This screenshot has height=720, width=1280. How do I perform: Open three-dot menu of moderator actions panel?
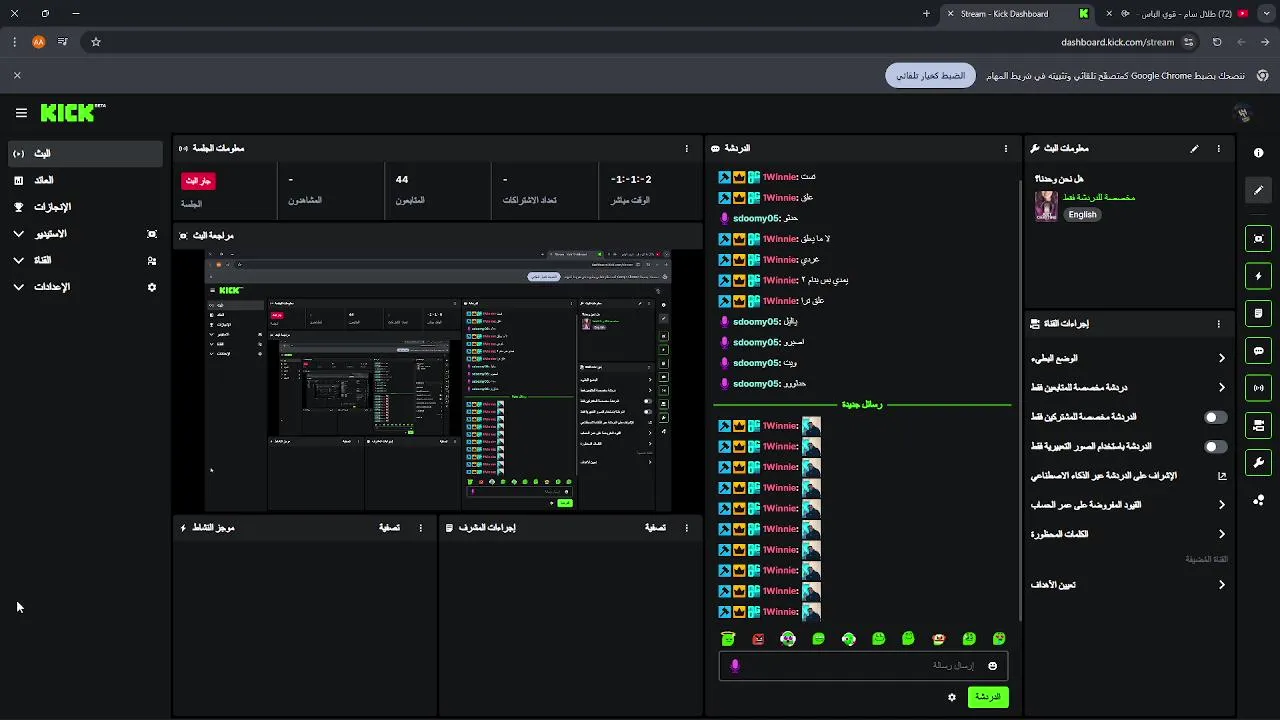(686, 527)
